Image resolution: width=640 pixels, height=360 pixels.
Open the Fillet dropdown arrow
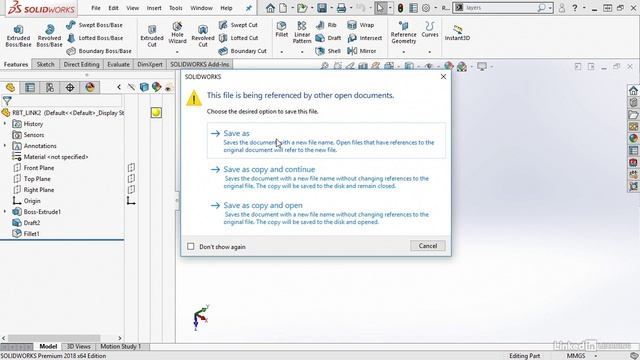pyautogui.click(x=281, y=52)
